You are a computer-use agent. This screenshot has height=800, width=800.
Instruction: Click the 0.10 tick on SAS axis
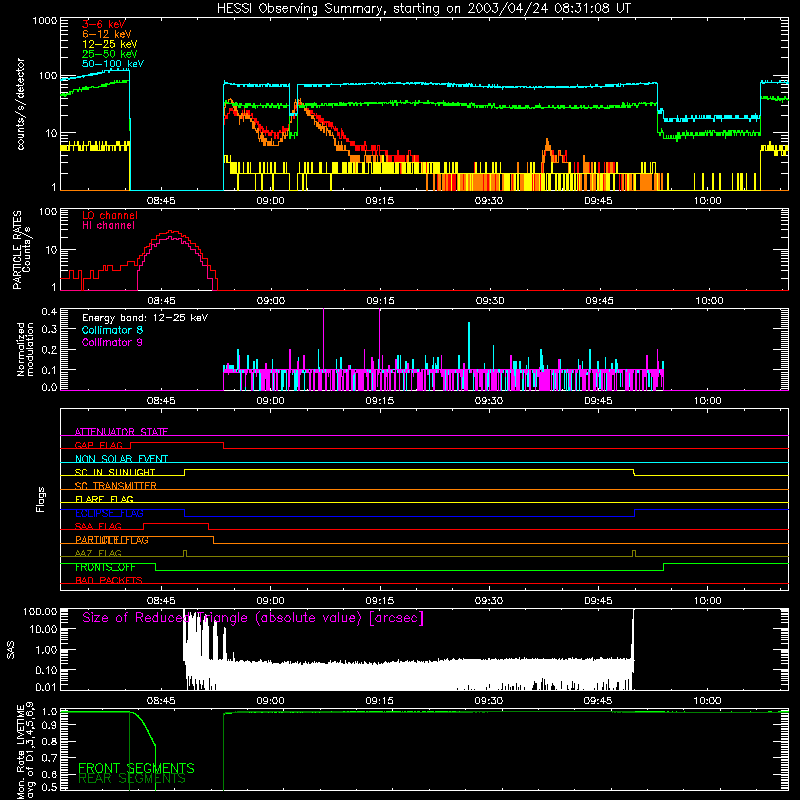pyautogui.click(x=46, y=670)
